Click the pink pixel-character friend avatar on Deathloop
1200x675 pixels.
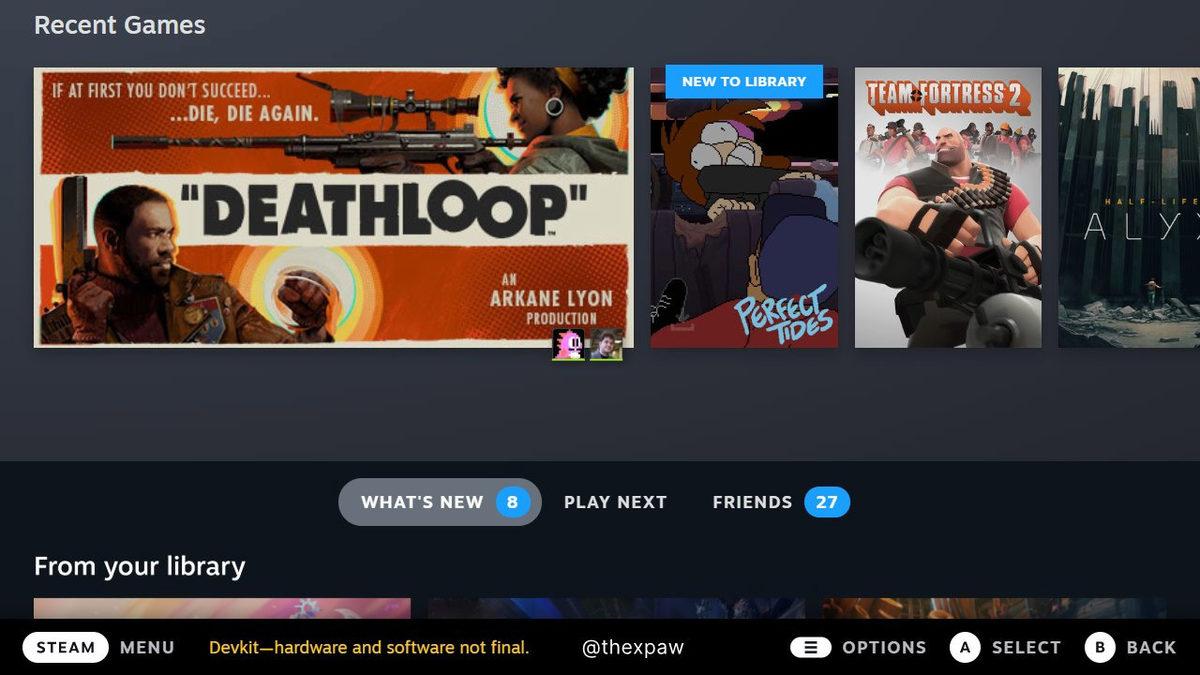click(568, 347)
